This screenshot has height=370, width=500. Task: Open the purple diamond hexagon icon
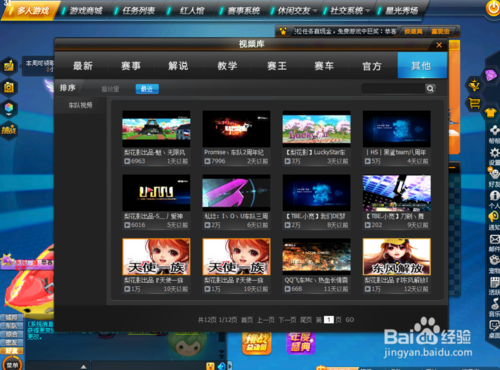[x=491, y=75]
